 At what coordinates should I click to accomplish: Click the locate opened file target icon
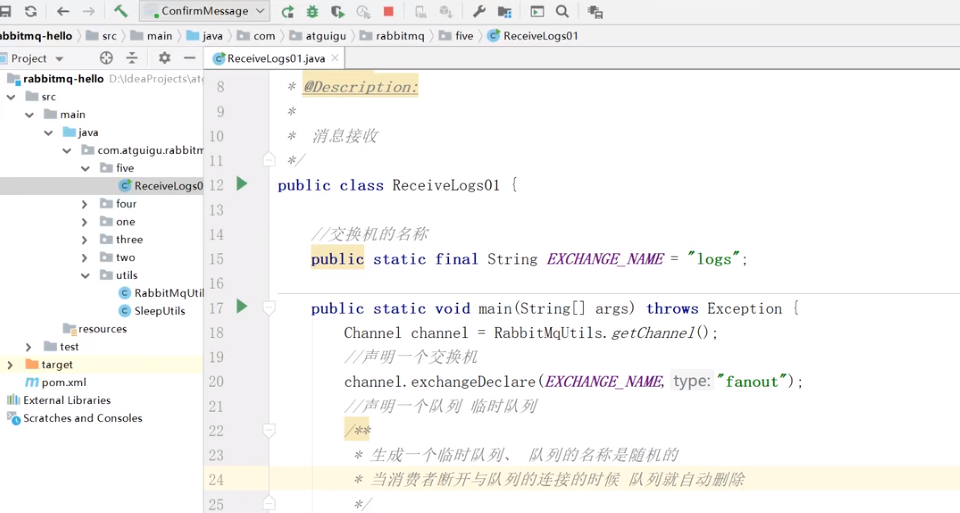coord(106,58)
